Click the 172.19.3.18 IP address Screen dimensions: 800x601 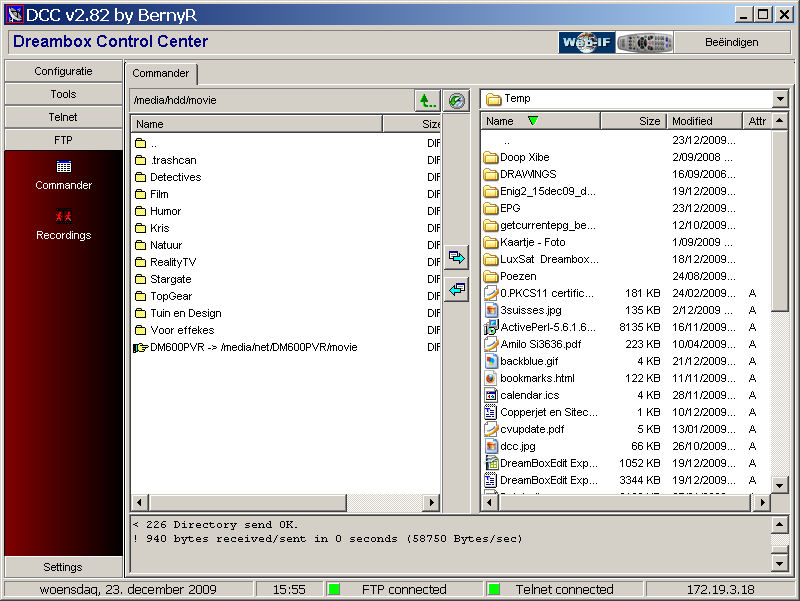coord(720,590)
